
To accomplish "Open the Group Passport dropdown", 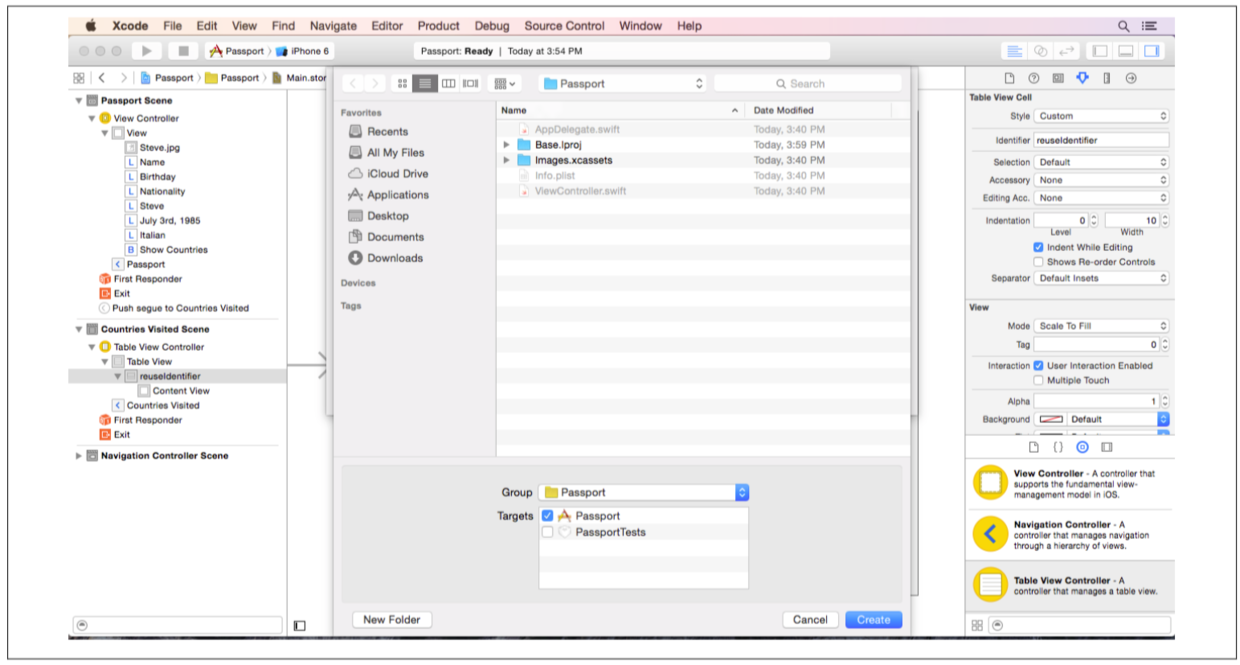I will (643, 492).
